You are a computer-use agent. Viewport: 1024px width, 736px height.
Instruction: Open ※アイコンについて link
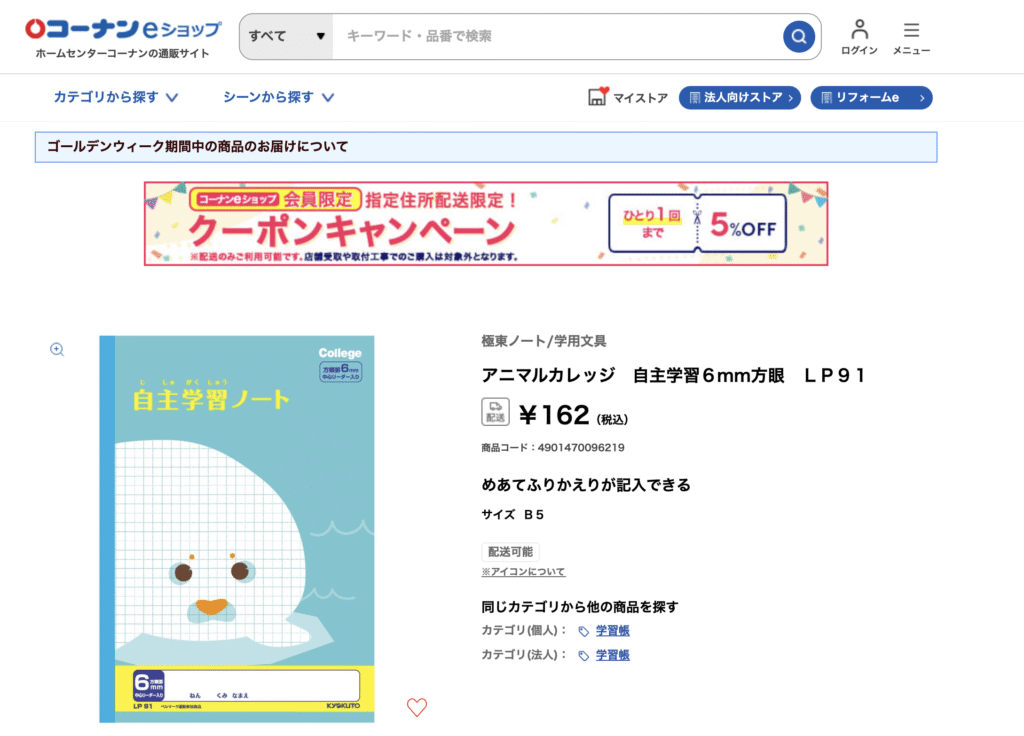(x=523, y=572)
